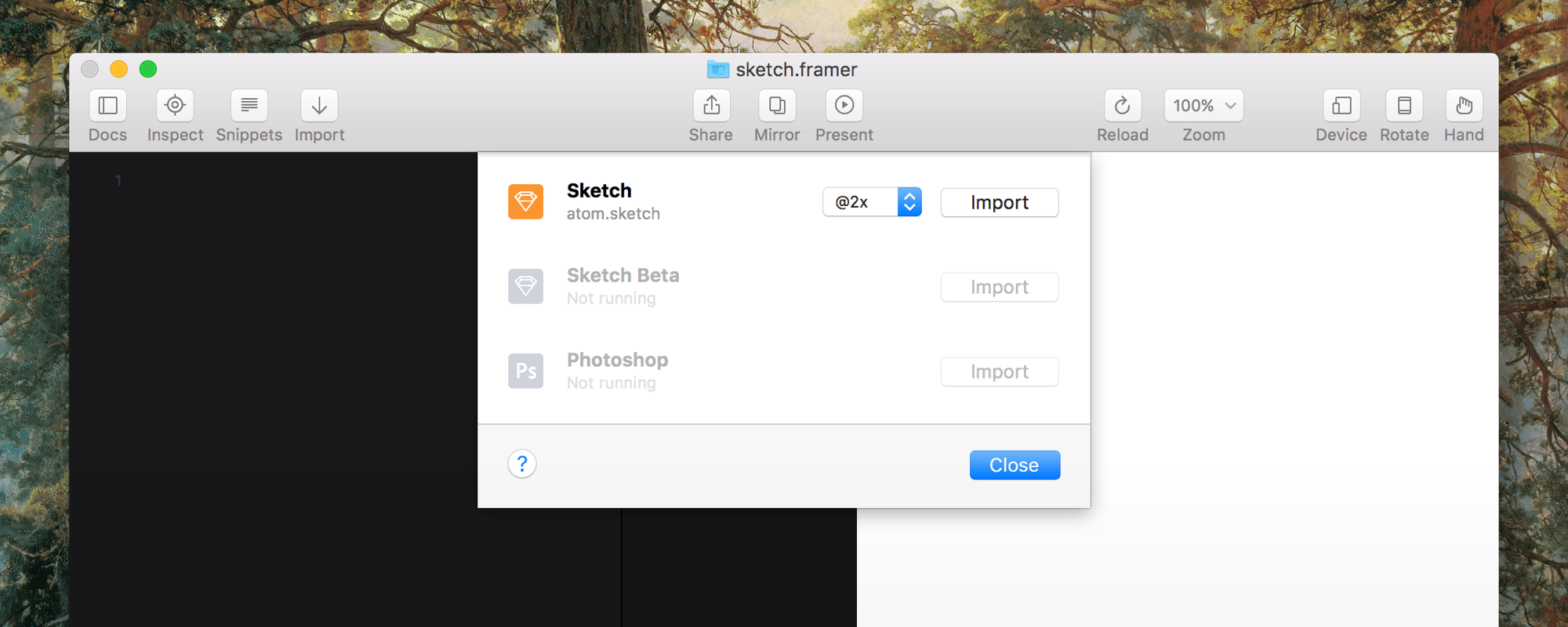
Task: Click the orange Sketch app icon
Action: pos(525,201)
